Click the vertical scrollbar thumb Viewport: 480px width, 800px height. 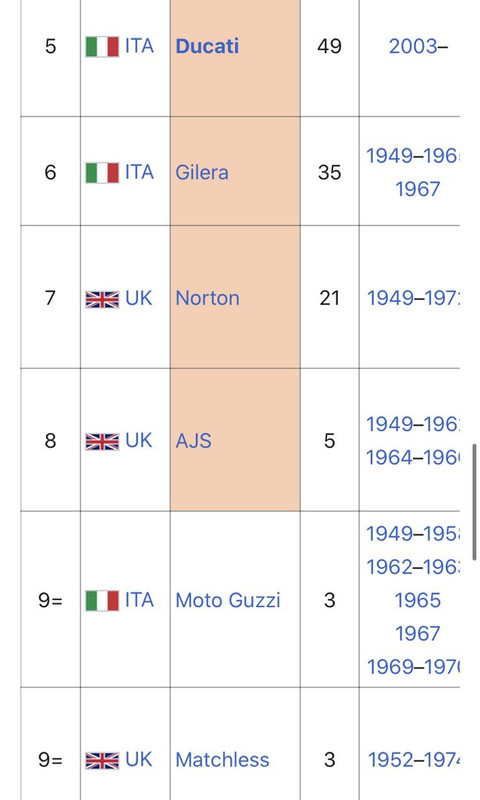[475, 503]
